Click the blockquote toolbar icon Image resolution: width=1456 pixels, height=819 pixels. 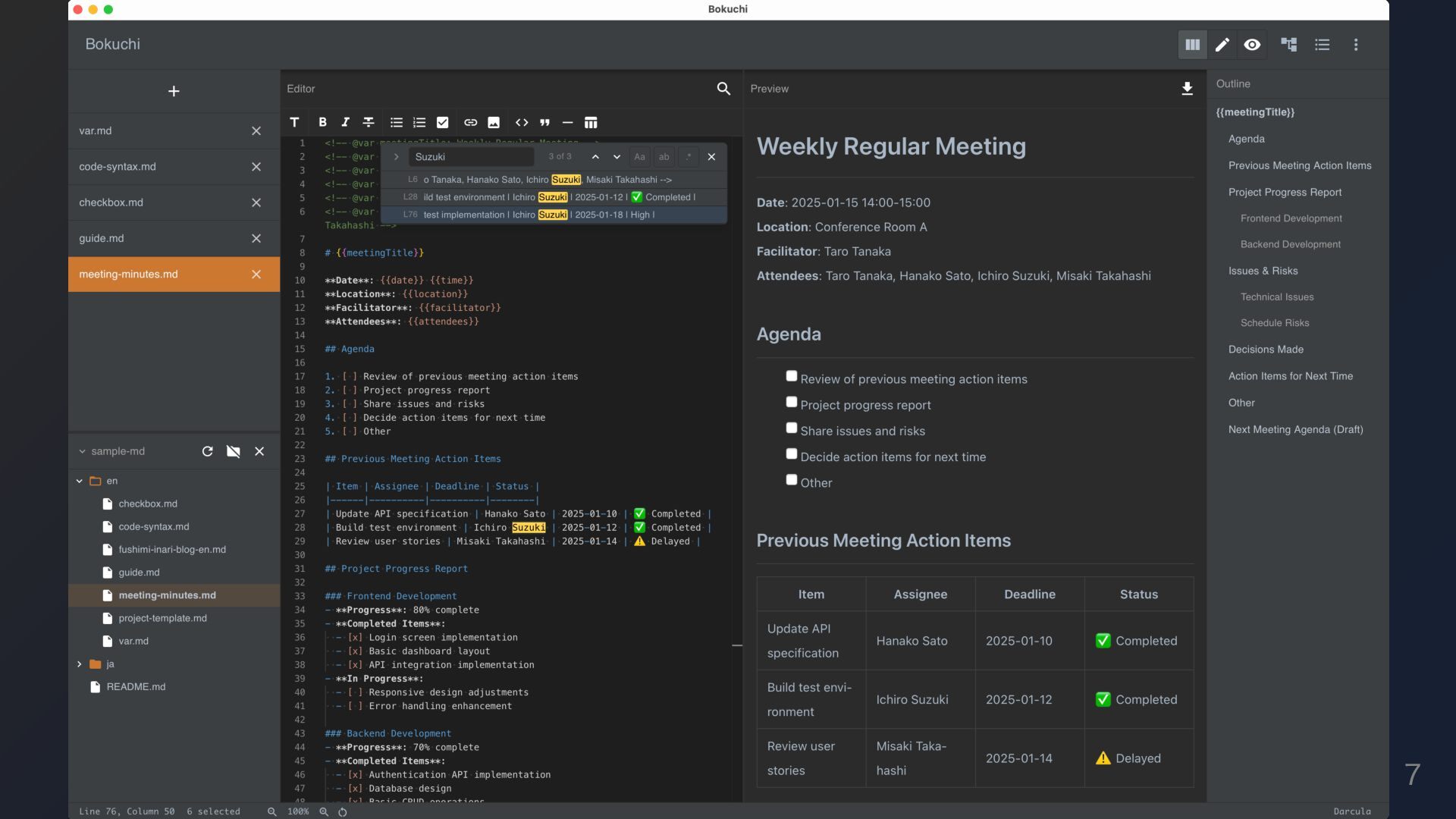click(544, 122)
